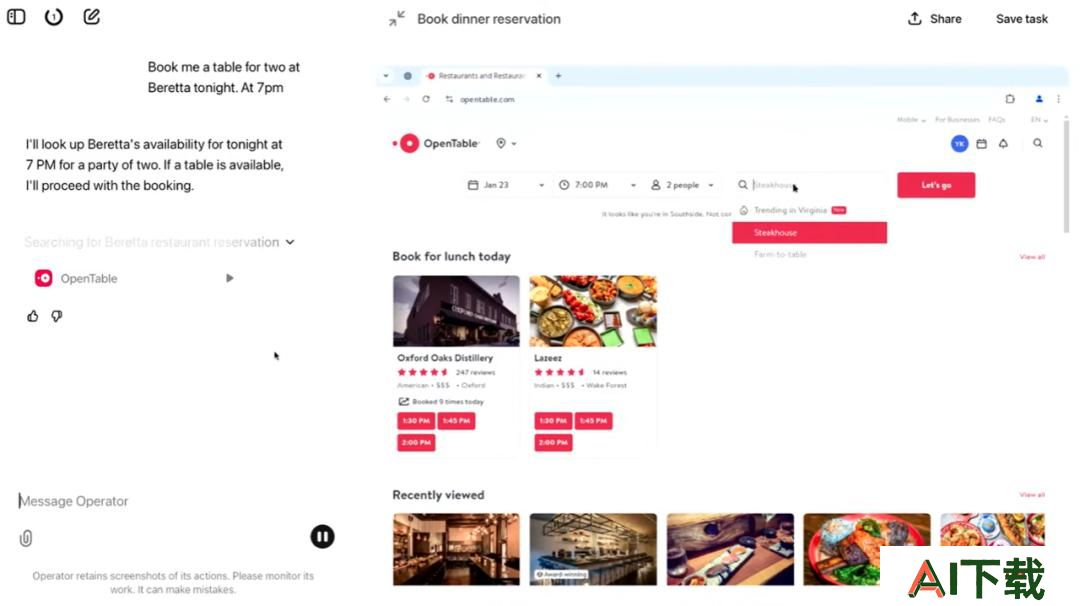Open the Award-winning Recently viewed thumbnail
The image size is (1080, 606).
click(593, 550)
